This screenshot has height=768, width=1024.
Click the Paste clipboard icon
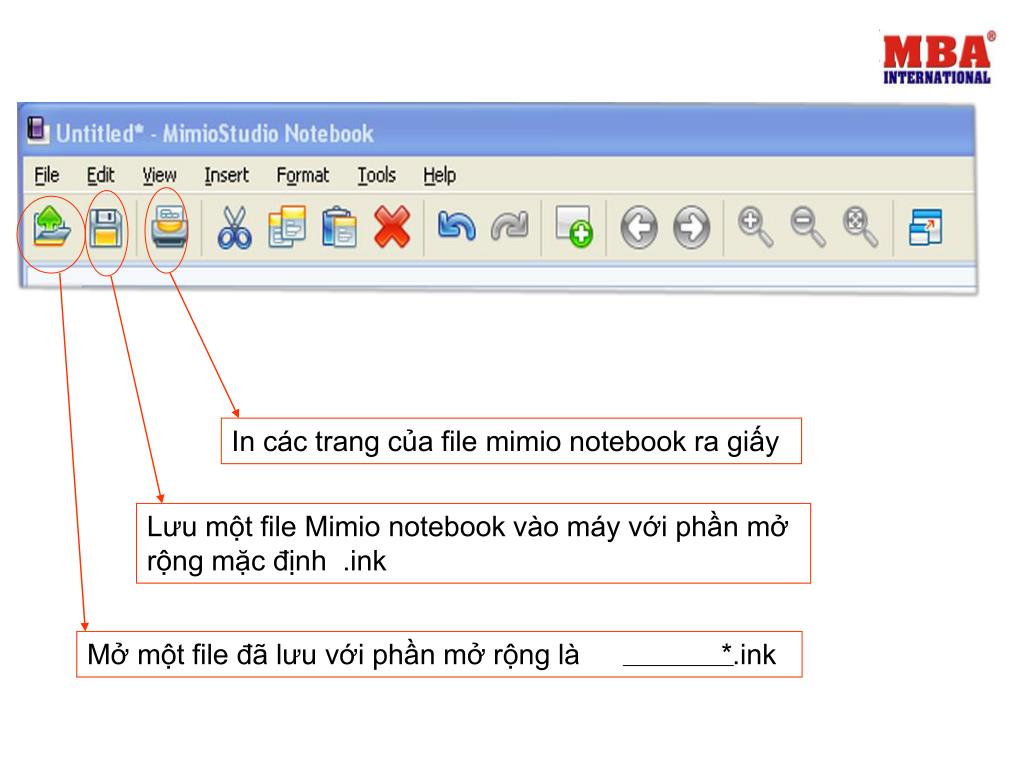pyautogui.click(x=340, y=227)
